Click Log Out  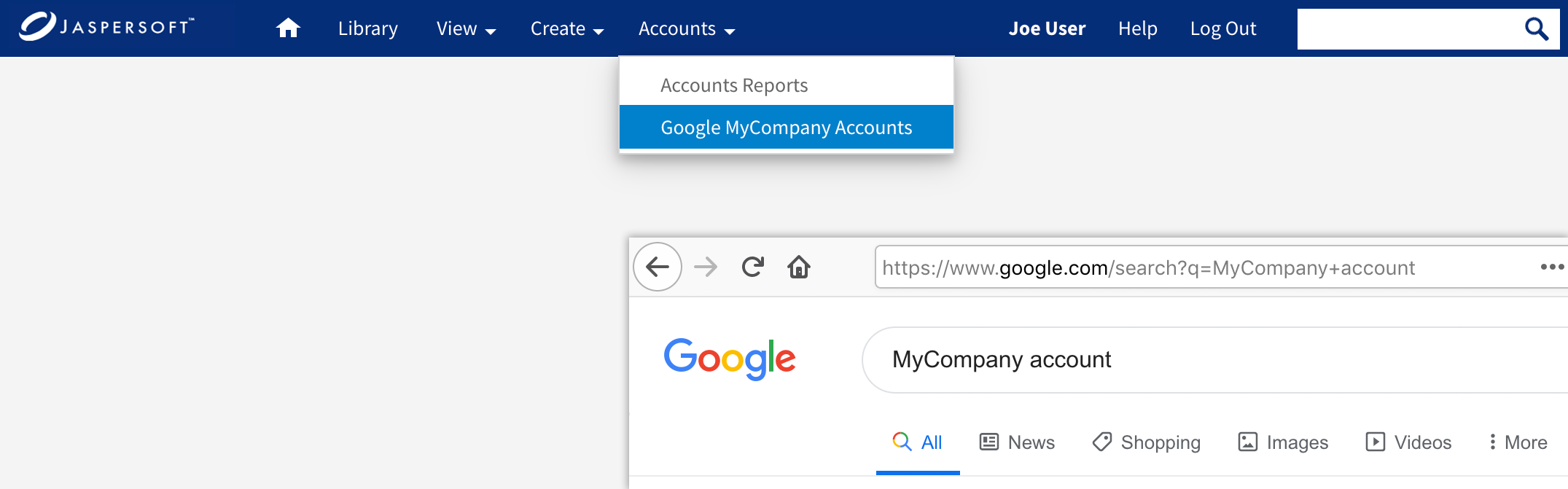click(1223, 28)
